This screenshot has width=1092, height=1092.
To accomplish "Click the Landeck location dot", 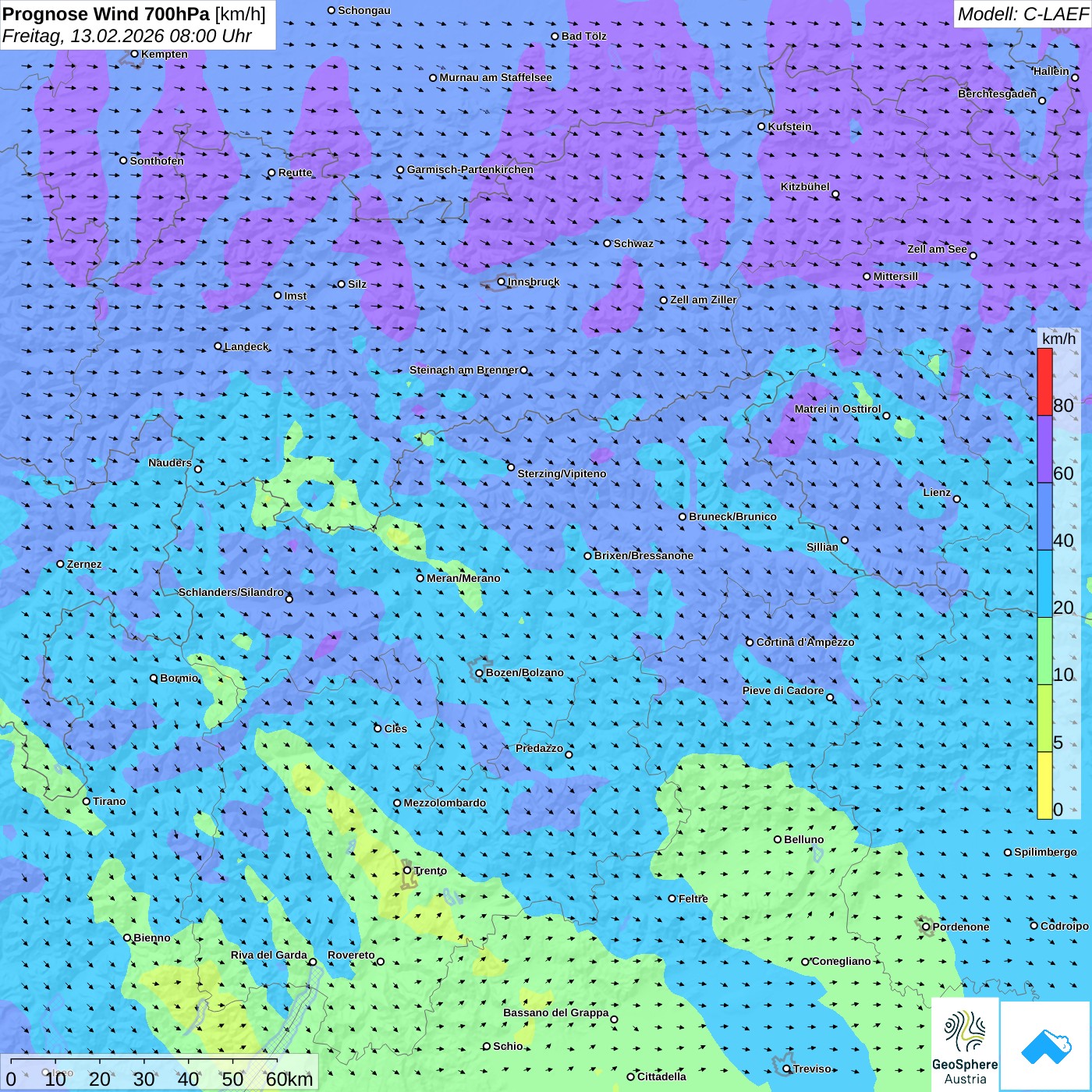I will tap(218, 346).
